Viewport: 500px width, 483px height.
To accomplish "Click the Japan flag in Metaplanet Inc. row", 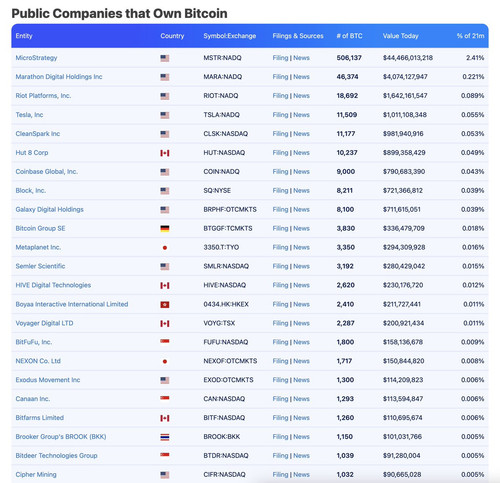I will (x=165, y=248).
